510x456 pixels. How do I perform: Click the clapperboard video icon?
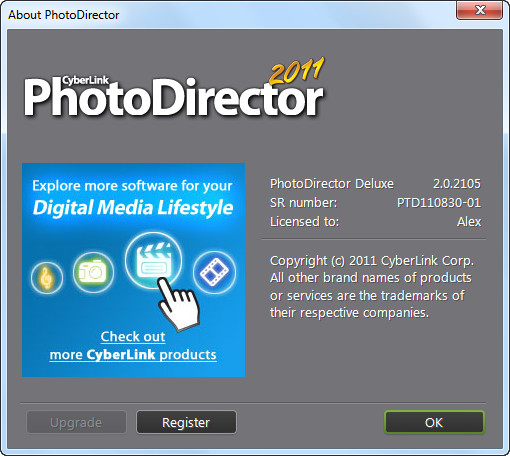coord(154,260)
